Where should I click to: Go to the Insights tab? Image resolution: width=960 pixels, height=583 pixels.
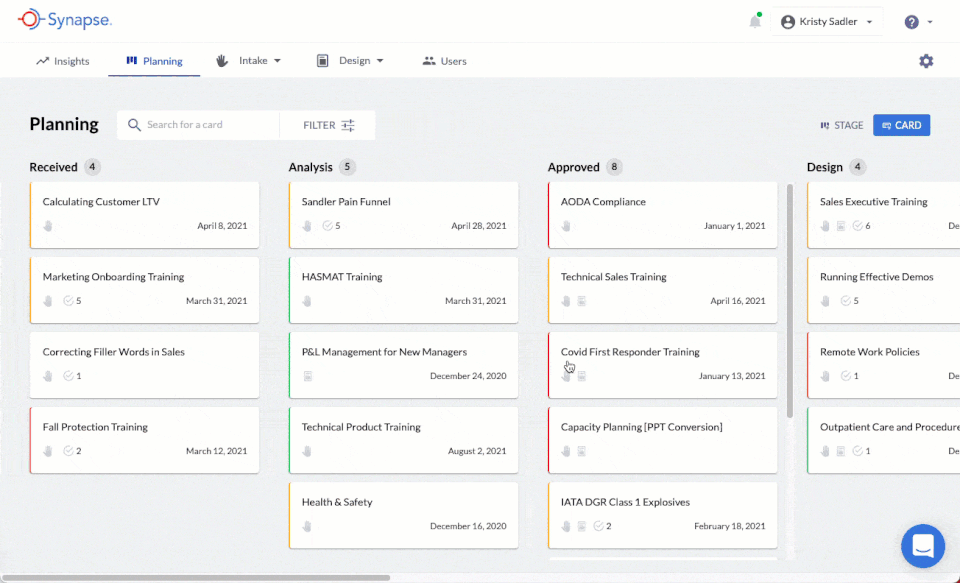(62, 61)
